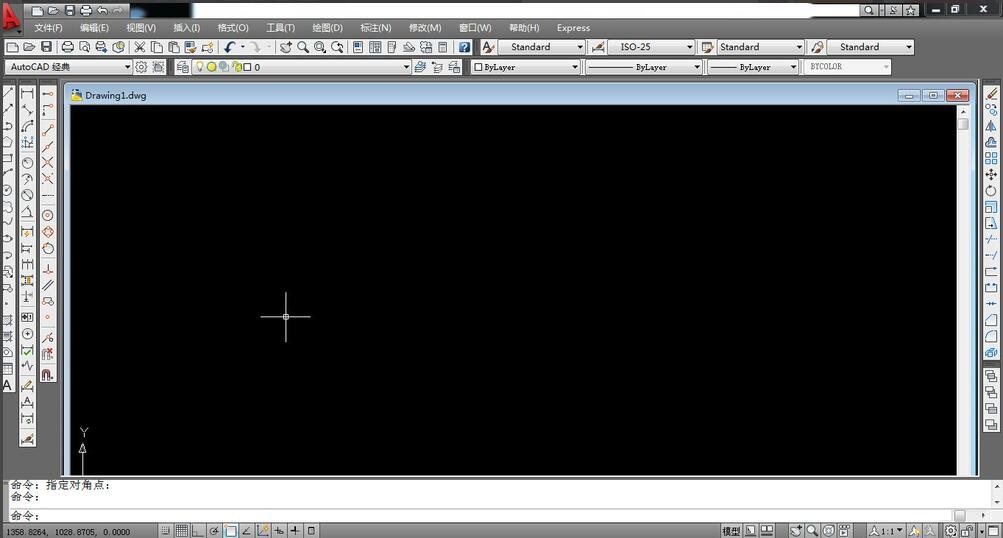1003x538 pixels.
Task: Expand the Standard table style dropdown
Action: tap(799, 47)
